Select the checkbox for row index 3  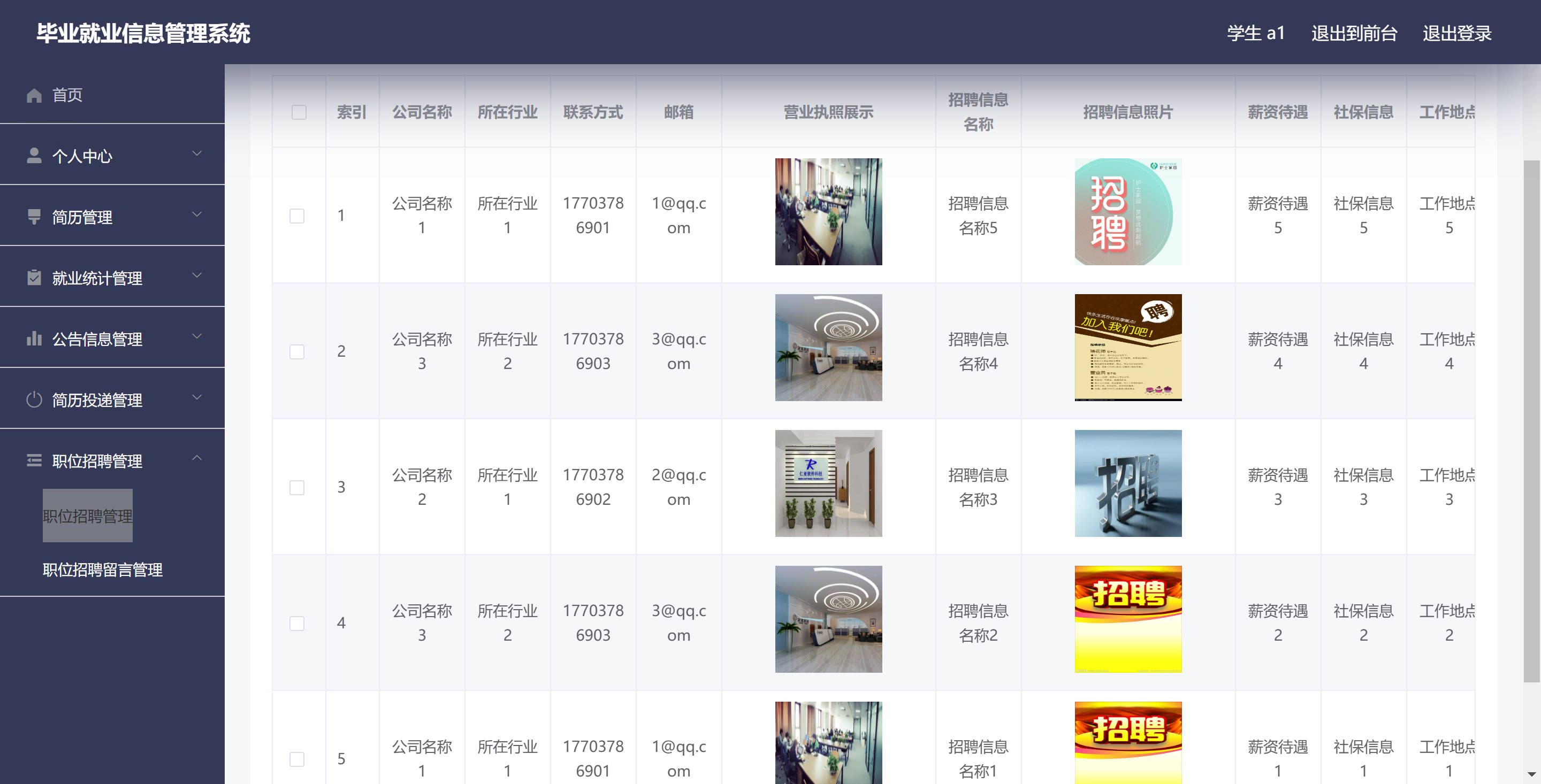click(297, 487)
